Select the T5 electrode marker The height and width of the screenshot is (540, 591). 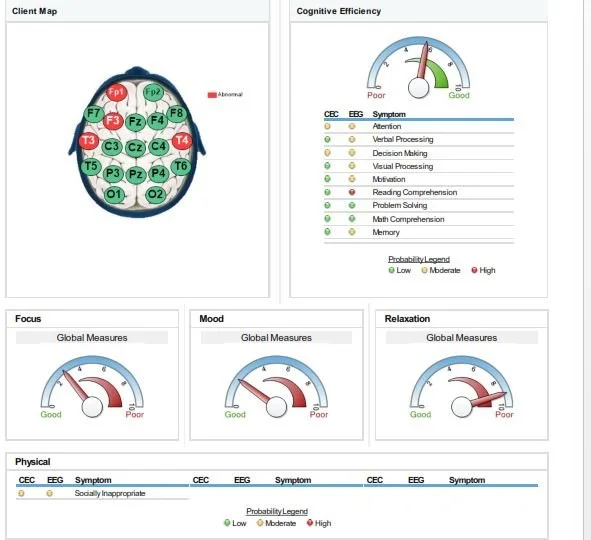[x=91, y=166]
